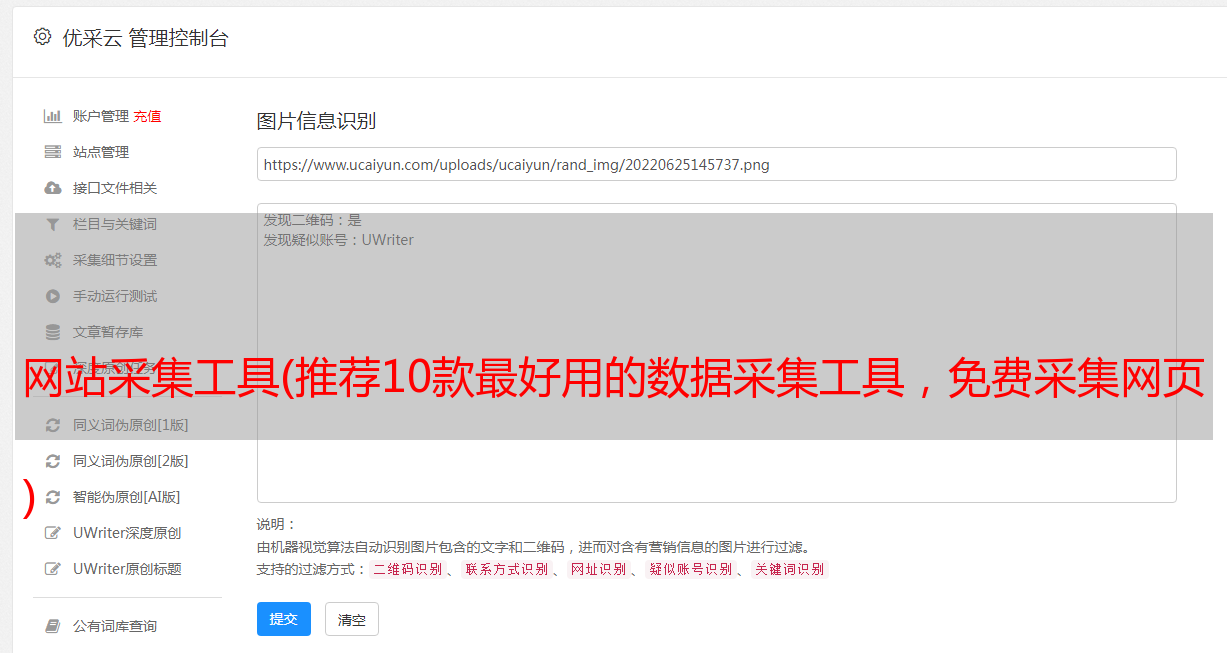Click the book icon for 公有词库查询
The width and height of the screenshot is (1227, 653).
click(53, 626)
